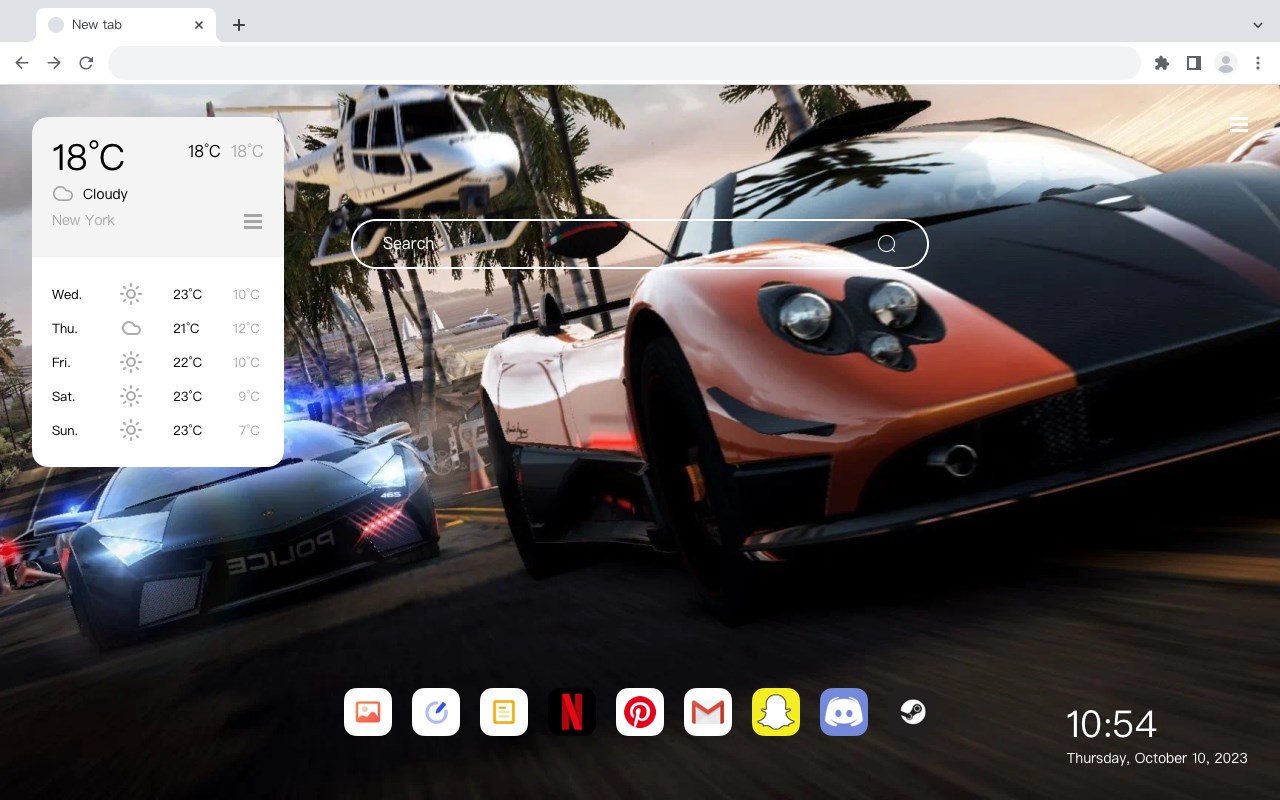Open the Chrome three-dot menu
This screenshot has height=800, width=1280.
(x=1258, y=63)
